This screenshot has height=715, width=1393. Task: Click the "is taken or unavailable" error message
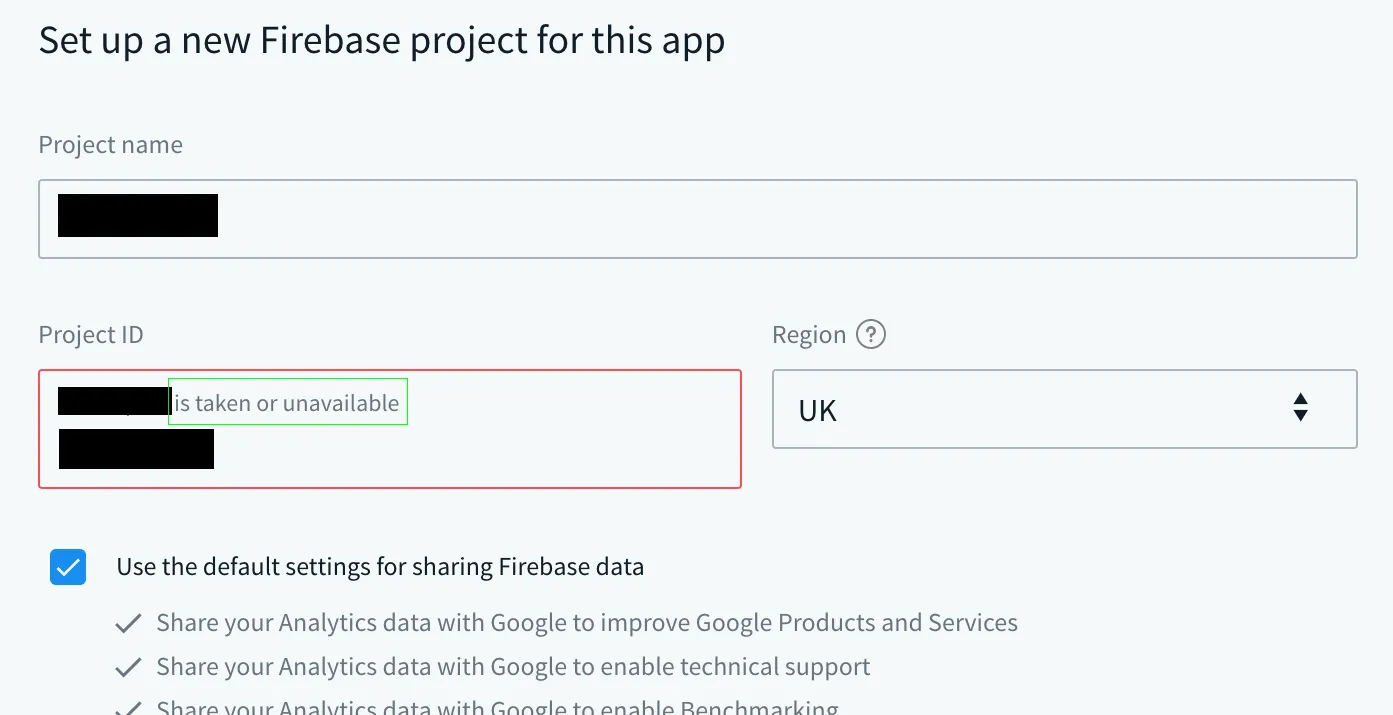click(x=288, y=402)
